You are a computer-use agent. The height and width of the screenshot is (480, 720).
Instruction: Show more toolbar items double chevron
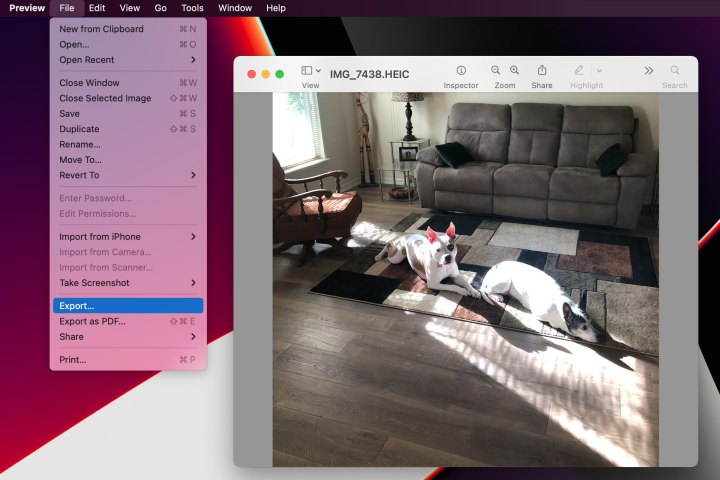648,71
